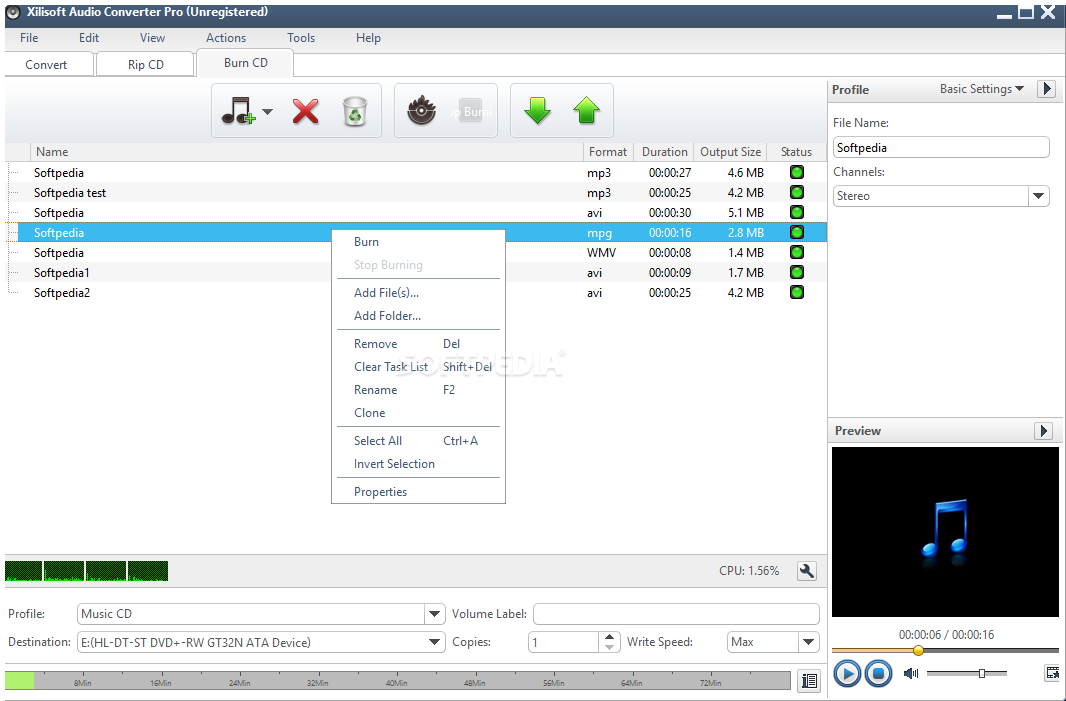The width and height of the screenshot is (1066, 701).
Task: Sort list by Output Size column header
Action: pyautogui.click(x=731, y=152)
